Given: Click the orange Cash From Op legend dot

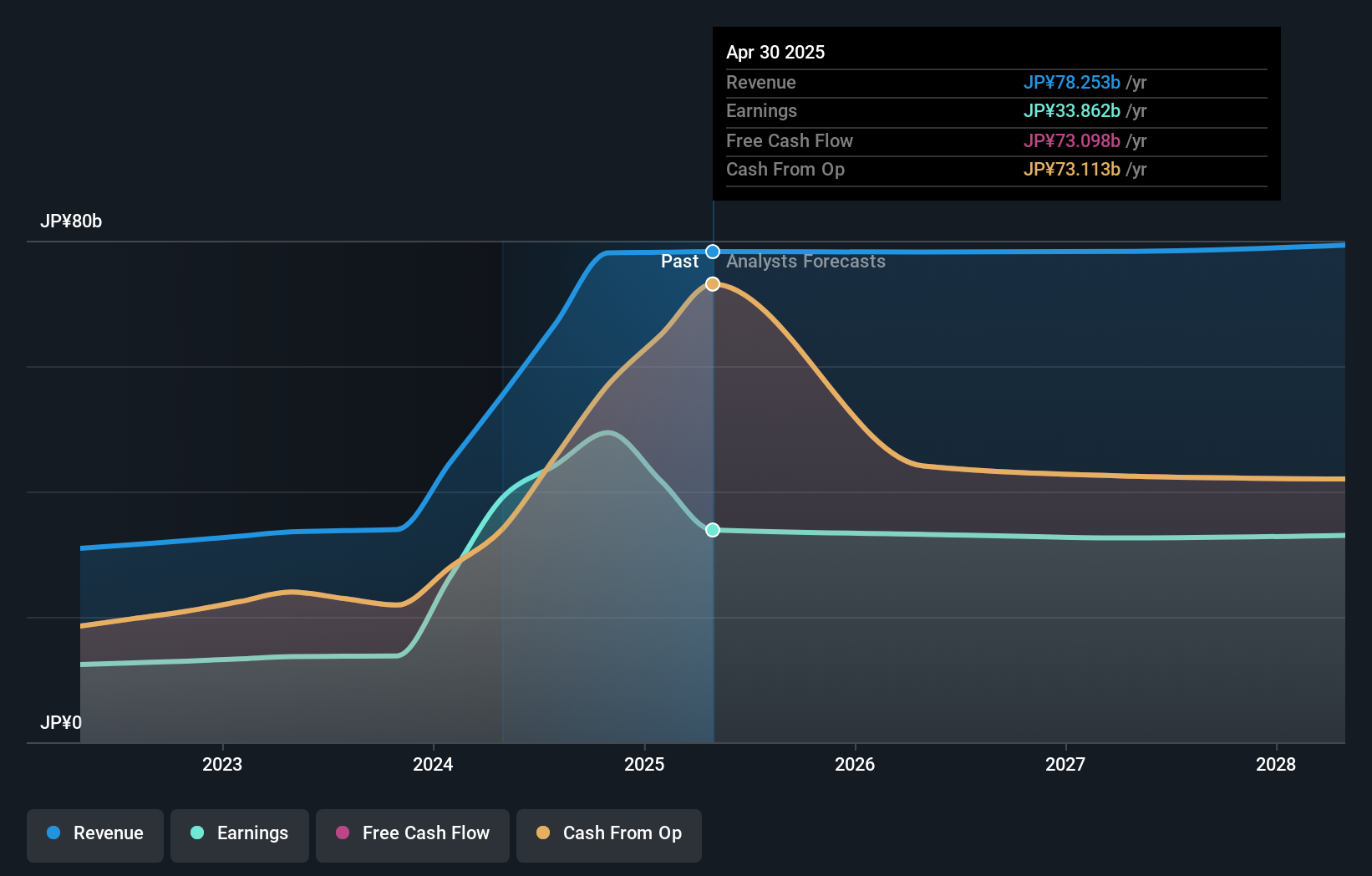Looking at the screenshot, I should click(543, 833).
